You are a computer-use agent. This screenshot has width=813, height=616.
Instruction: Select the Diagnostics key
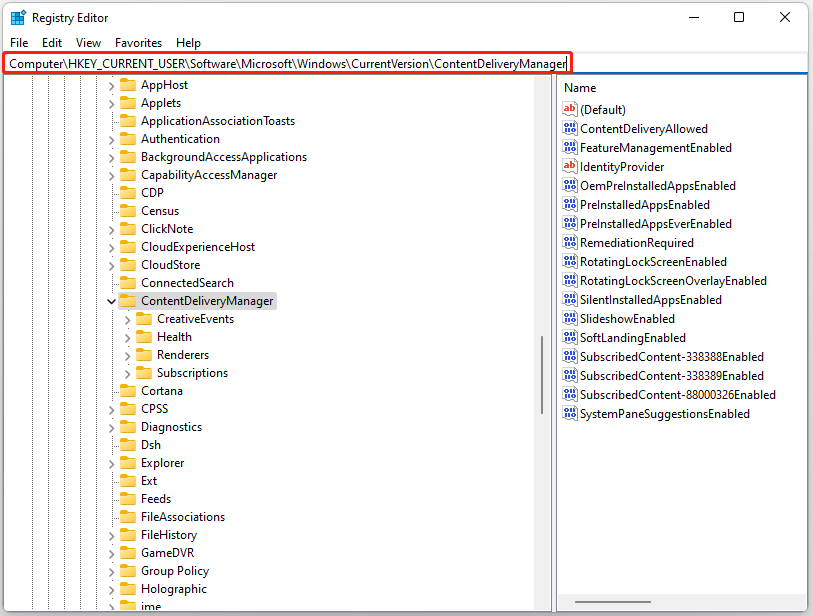(x=172, y=427)
